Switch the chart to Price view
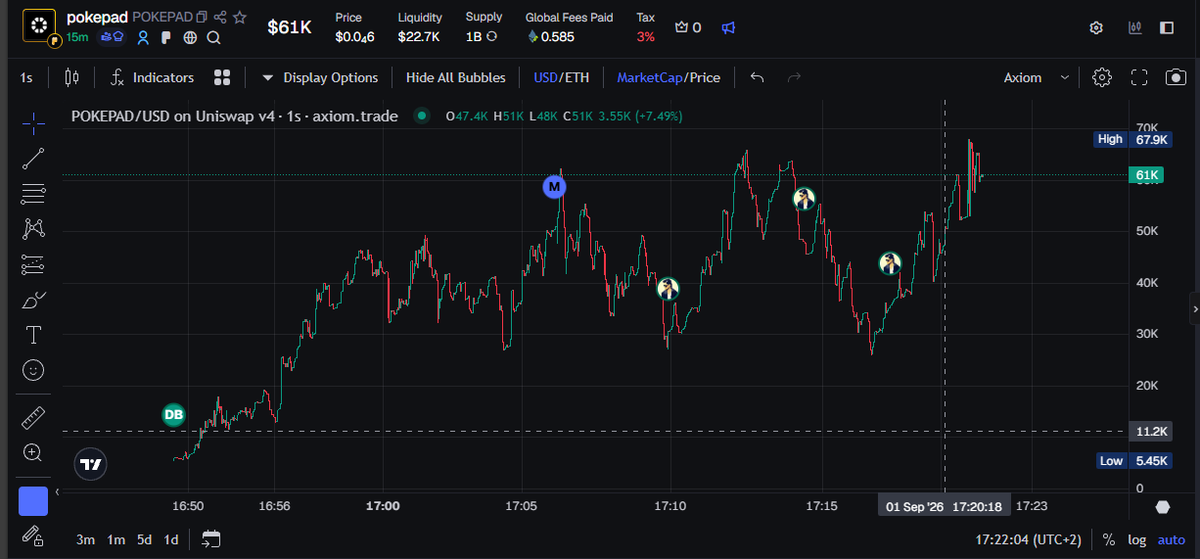Image resolution: width=1200 pixels, height=559 pixels. click(x=704, y=77)
